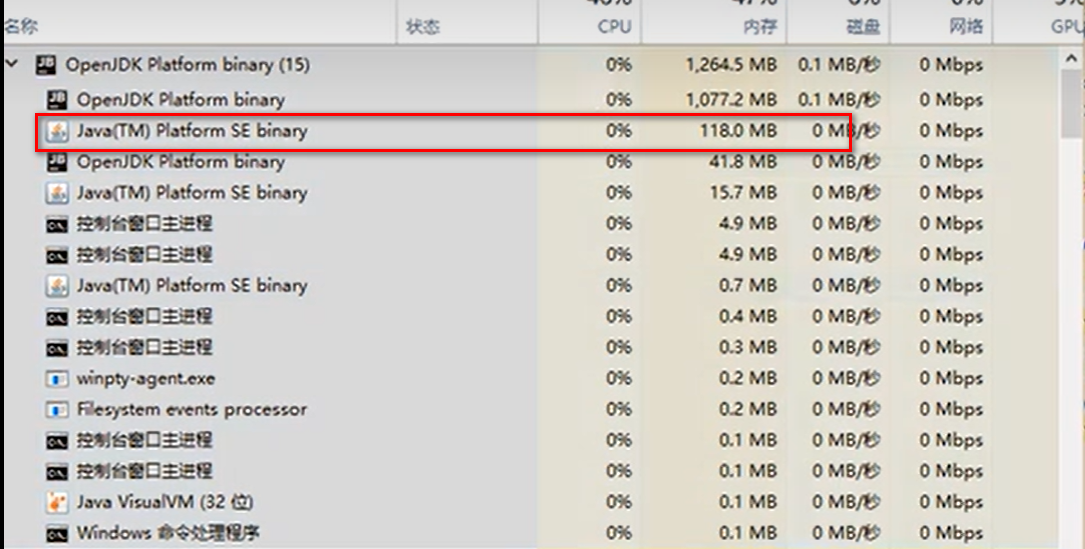Click the 1,077.2 MB memory value

(x=731, y=100)
